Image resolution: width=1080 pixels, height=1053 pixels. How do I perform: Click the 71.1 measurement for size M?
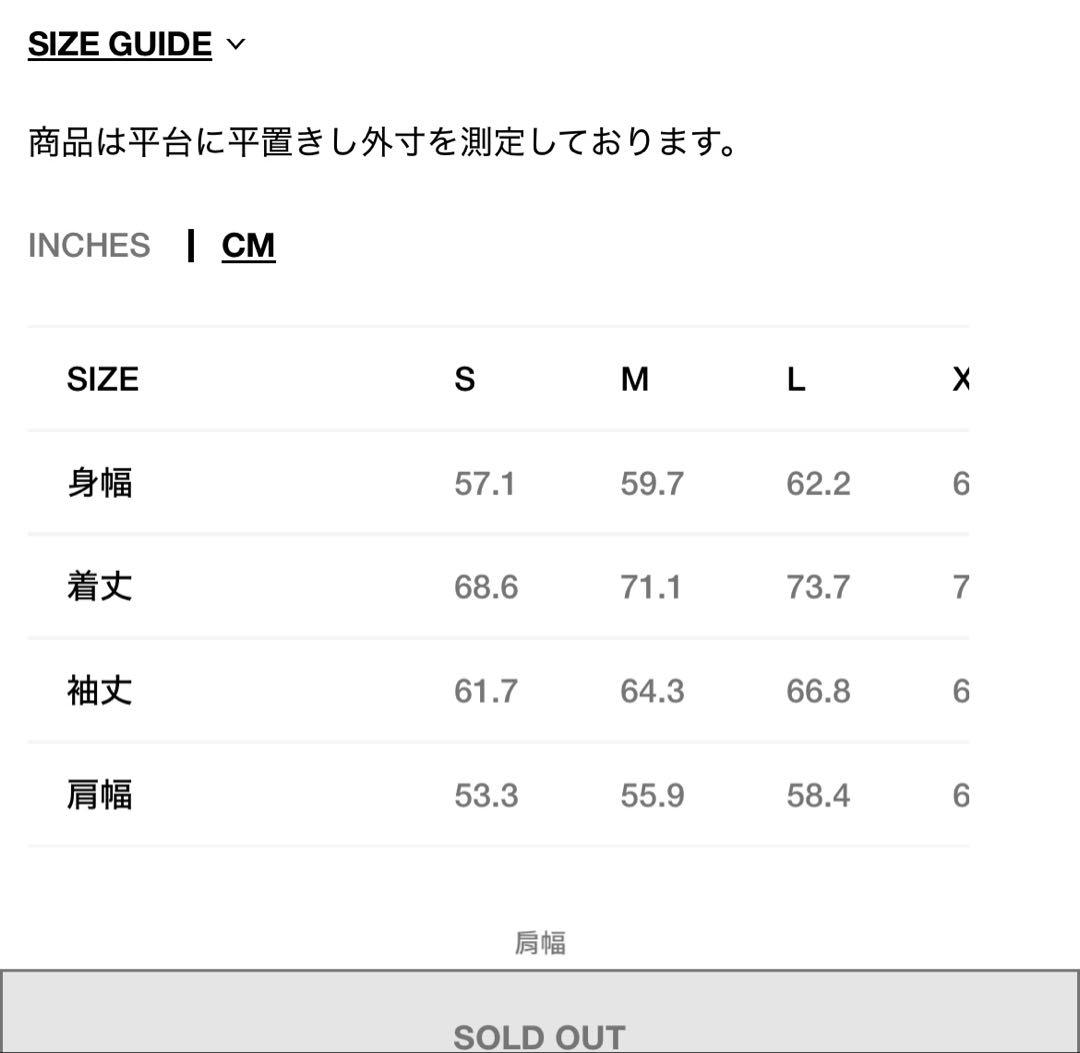(653, 587)
